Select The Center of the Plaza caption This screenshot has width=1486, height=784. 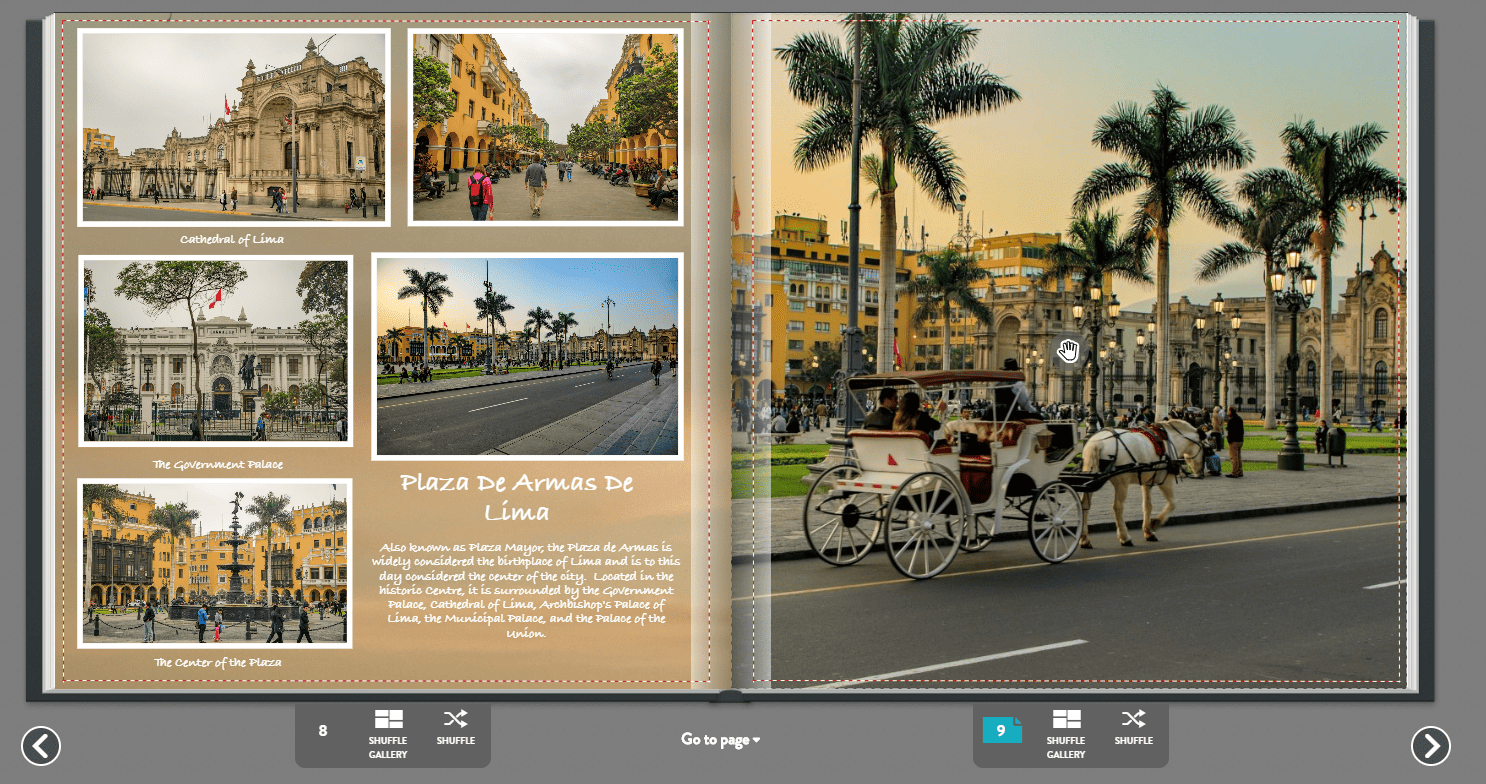(218, 662)
